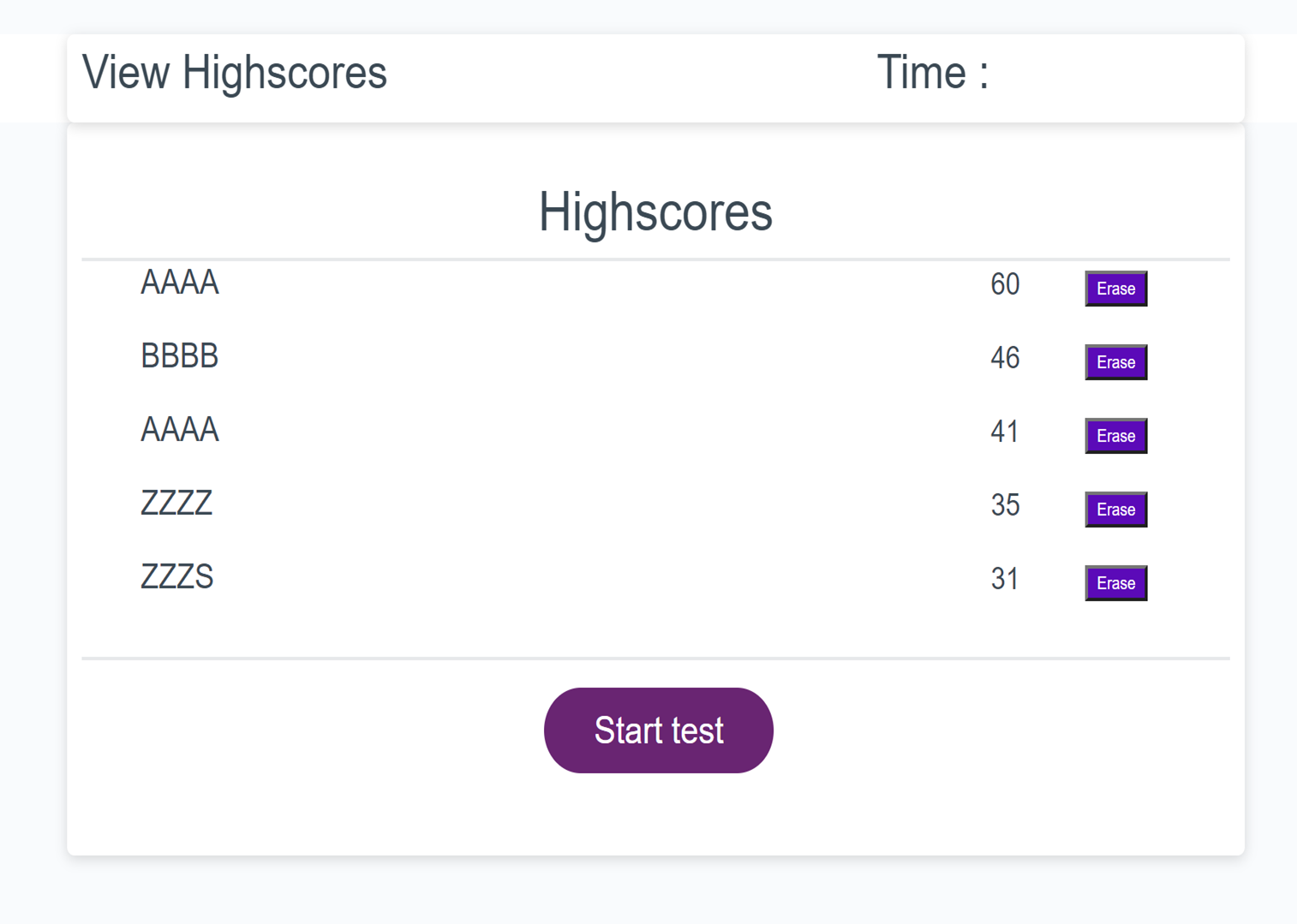Image resolution: width=1297 pixels, height=924 pixels.
Task: Select the AAAA entry scoring 41
Action: coord(180,430)
